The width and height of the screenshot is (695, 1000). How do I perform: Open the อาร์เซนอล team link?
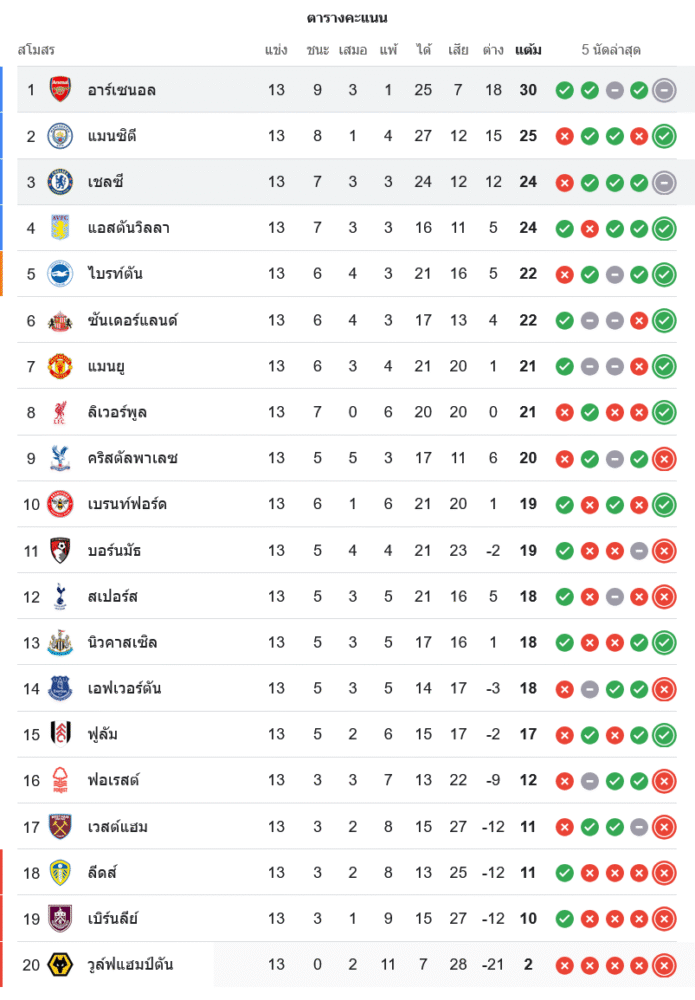(121, 90)
